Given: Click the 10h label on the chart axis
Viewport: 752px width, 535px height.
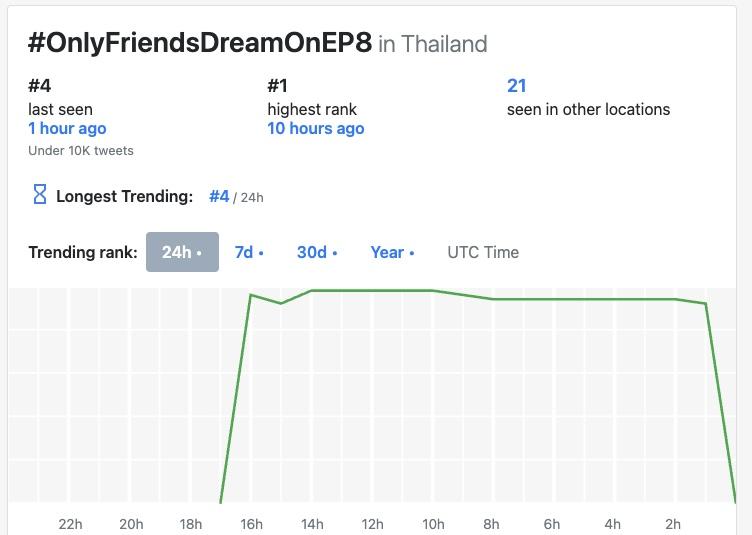Looking at the screenshot, I should pyautogui.click(x=433, y=524).
